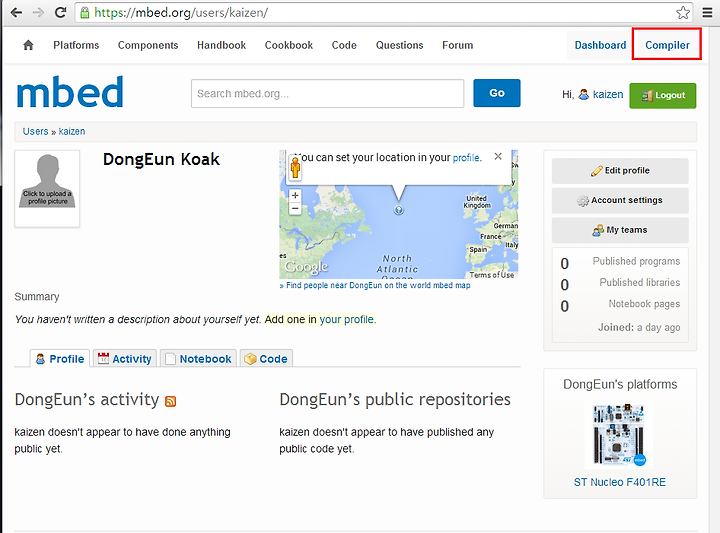Zoom in on the map
The width and height of the screenshot is (720, 533).
(295, 195)
